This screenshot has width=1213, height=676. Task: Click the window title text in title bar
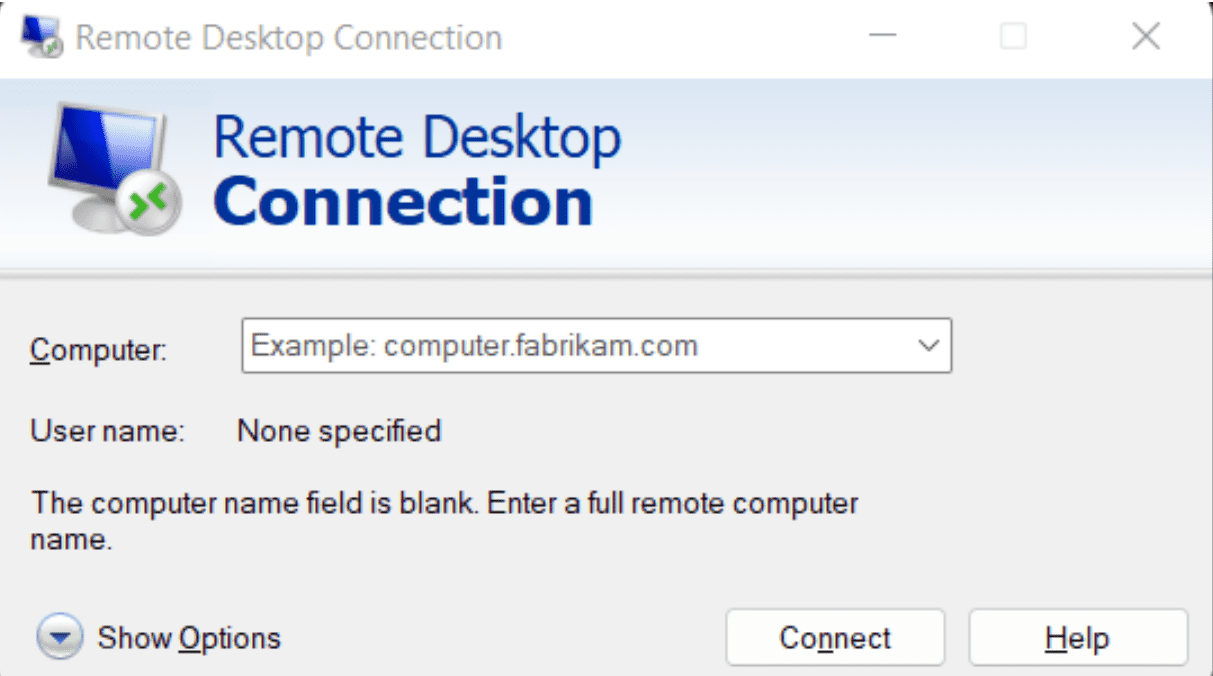[x=288, y=38]
